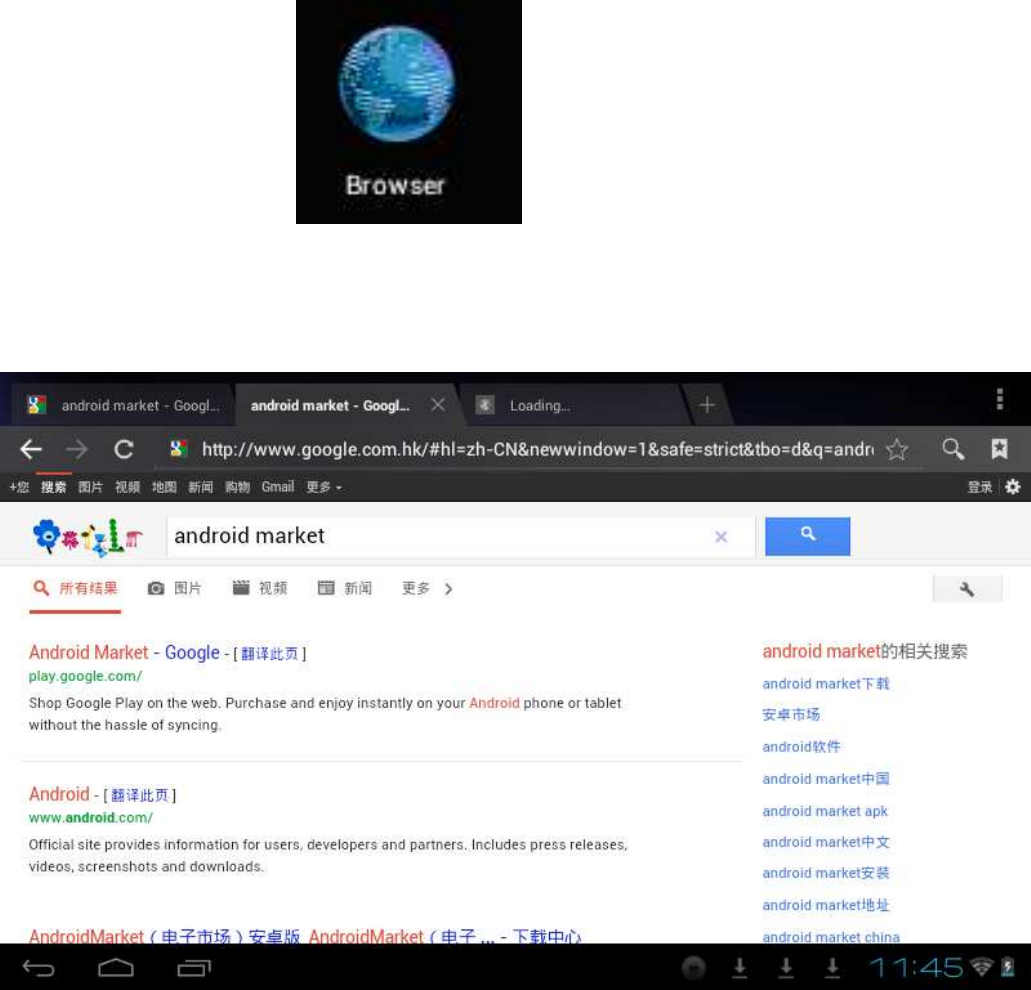Open the browser overflow menu
Image resolution: width=1031 pixels, height=990 pixels.
[999, 399]
